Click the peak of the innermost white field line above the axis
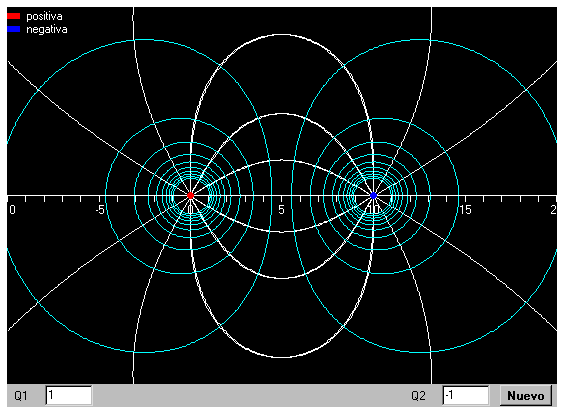 pyautogui.click(x=282, y=160)
